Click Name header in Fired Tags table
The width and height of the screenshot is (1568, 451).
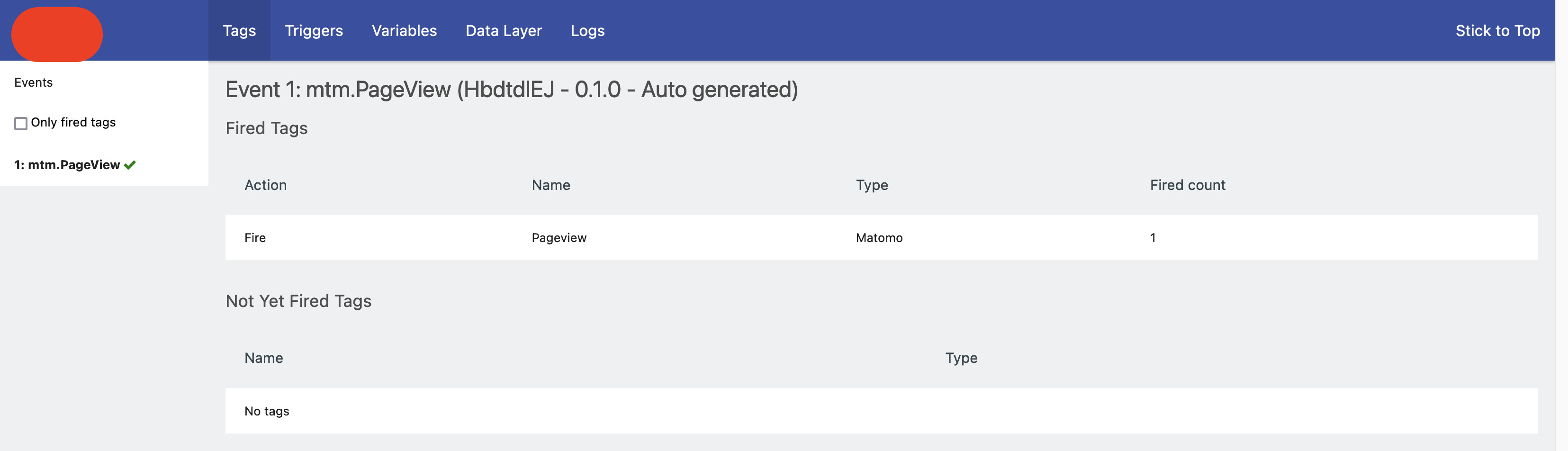click(551, 185)
